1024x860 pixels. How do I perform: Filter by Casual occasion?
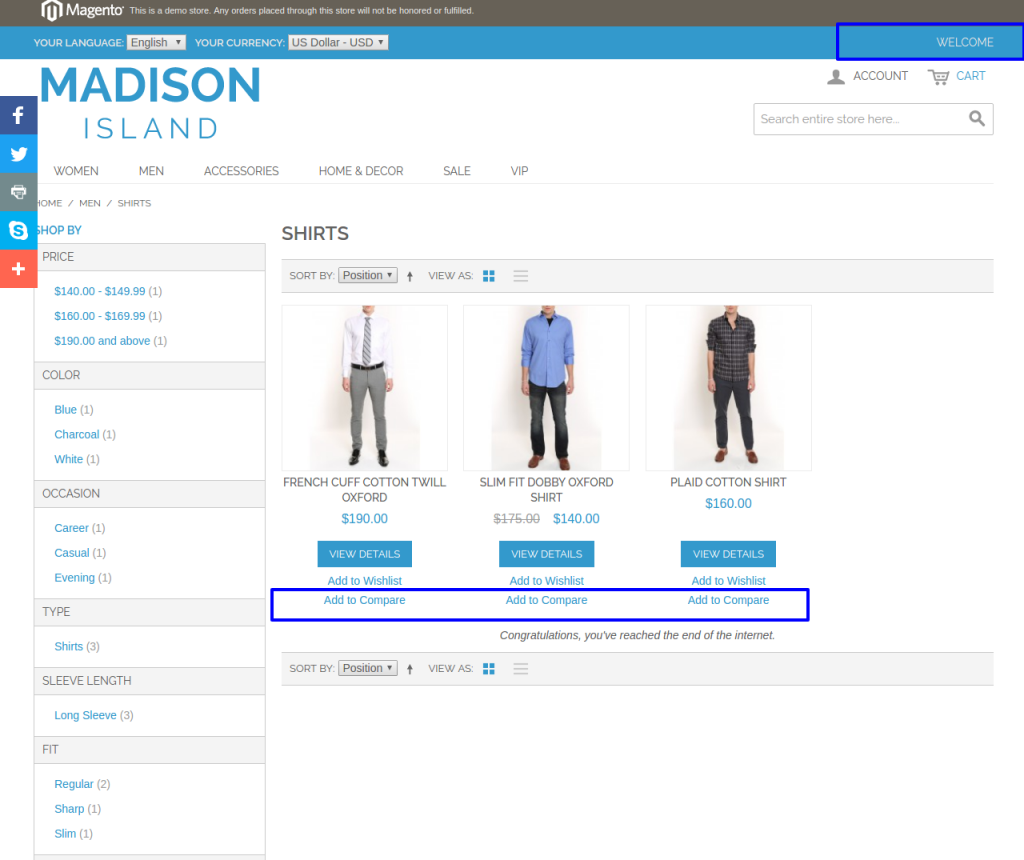pyautogui.click(x=72, y=552)
